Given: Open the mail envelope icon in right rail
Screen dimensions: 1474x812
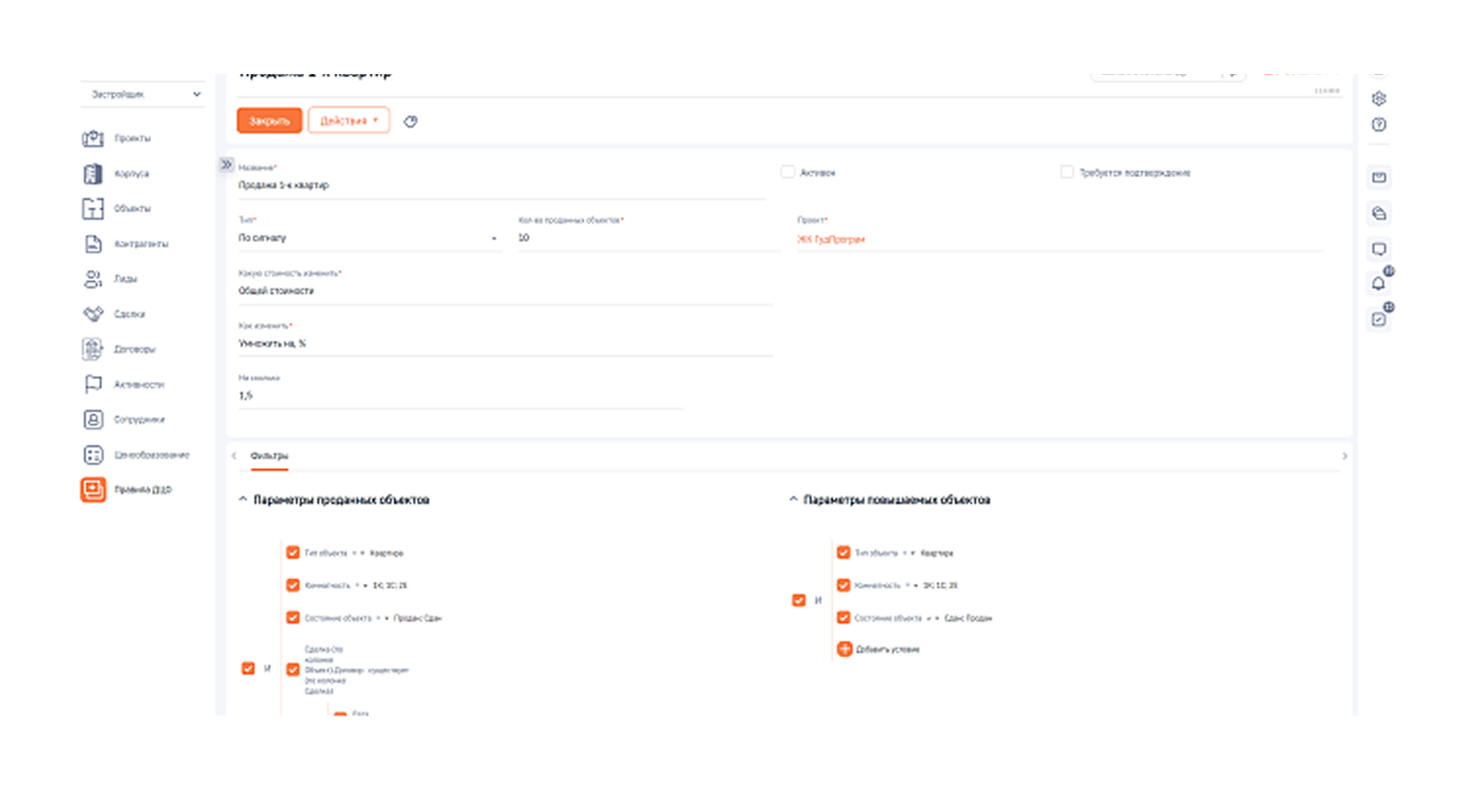Looking at the screenshot, I should click(x=1379, y=177).
